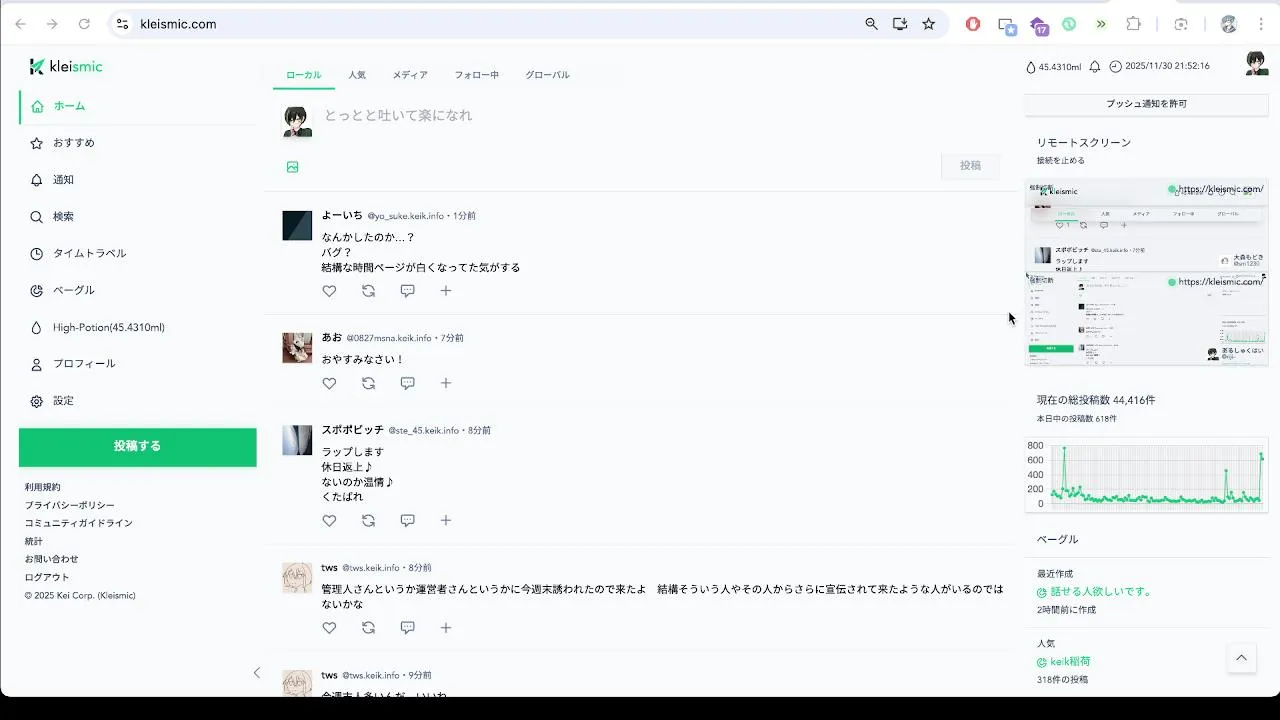Allow push notifications with プッシュ通知を許可
The width and height of the screenshot is (1280, 720).
coord(1146,104)
